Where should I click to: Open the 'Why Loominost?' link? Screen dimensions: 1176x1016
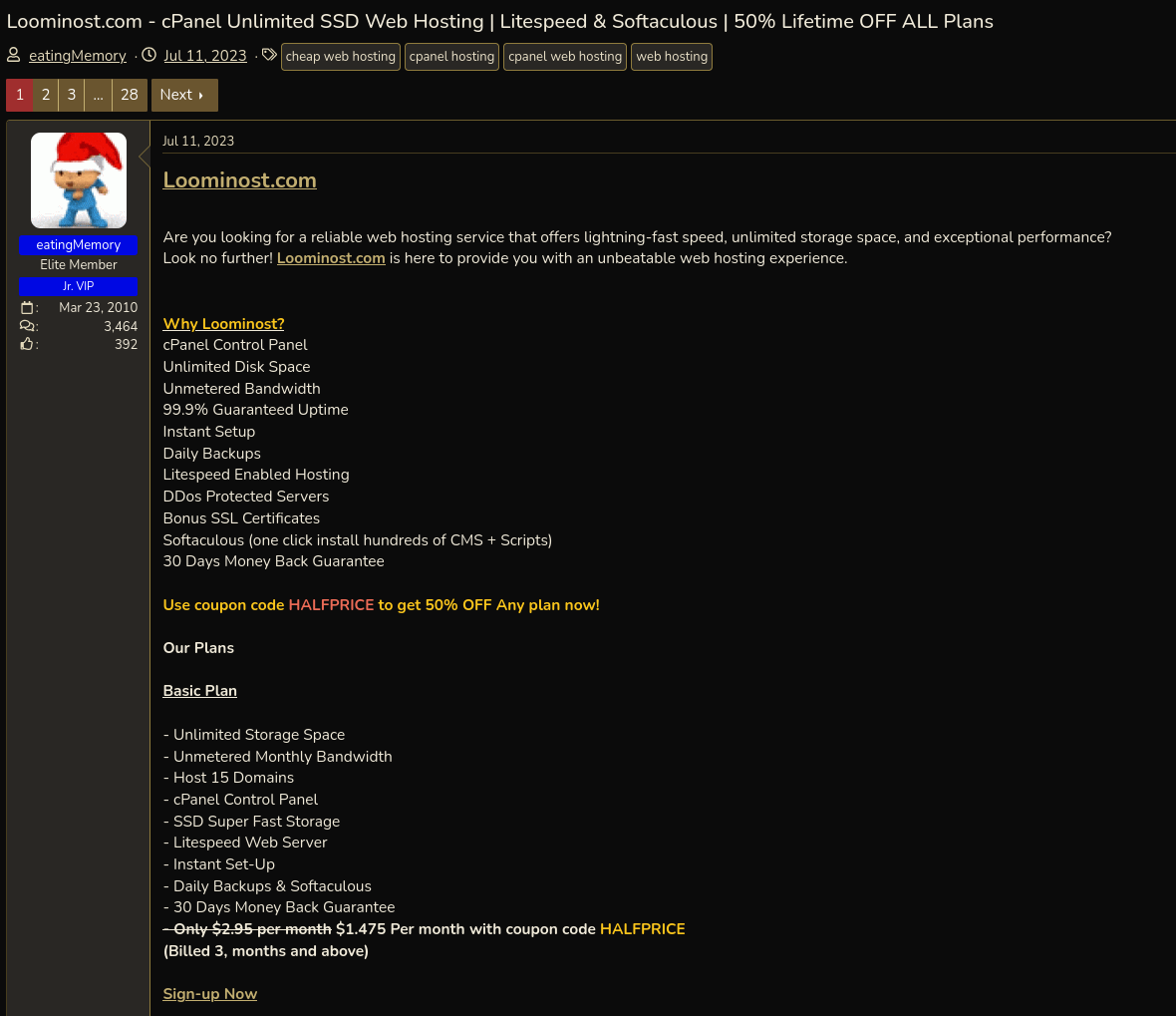(x=223, y=323)
